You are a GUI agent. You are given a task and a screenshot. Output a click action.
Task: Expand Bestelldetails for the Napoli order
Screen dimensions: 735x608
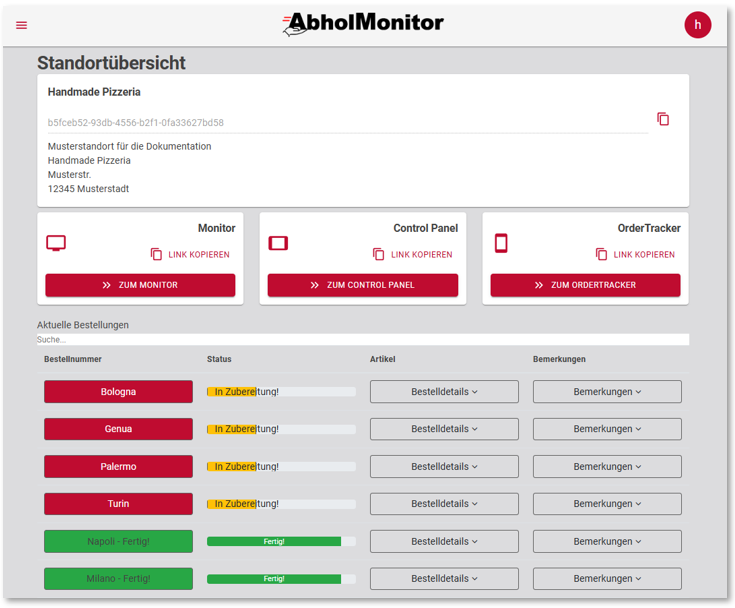tap(444, 541)
